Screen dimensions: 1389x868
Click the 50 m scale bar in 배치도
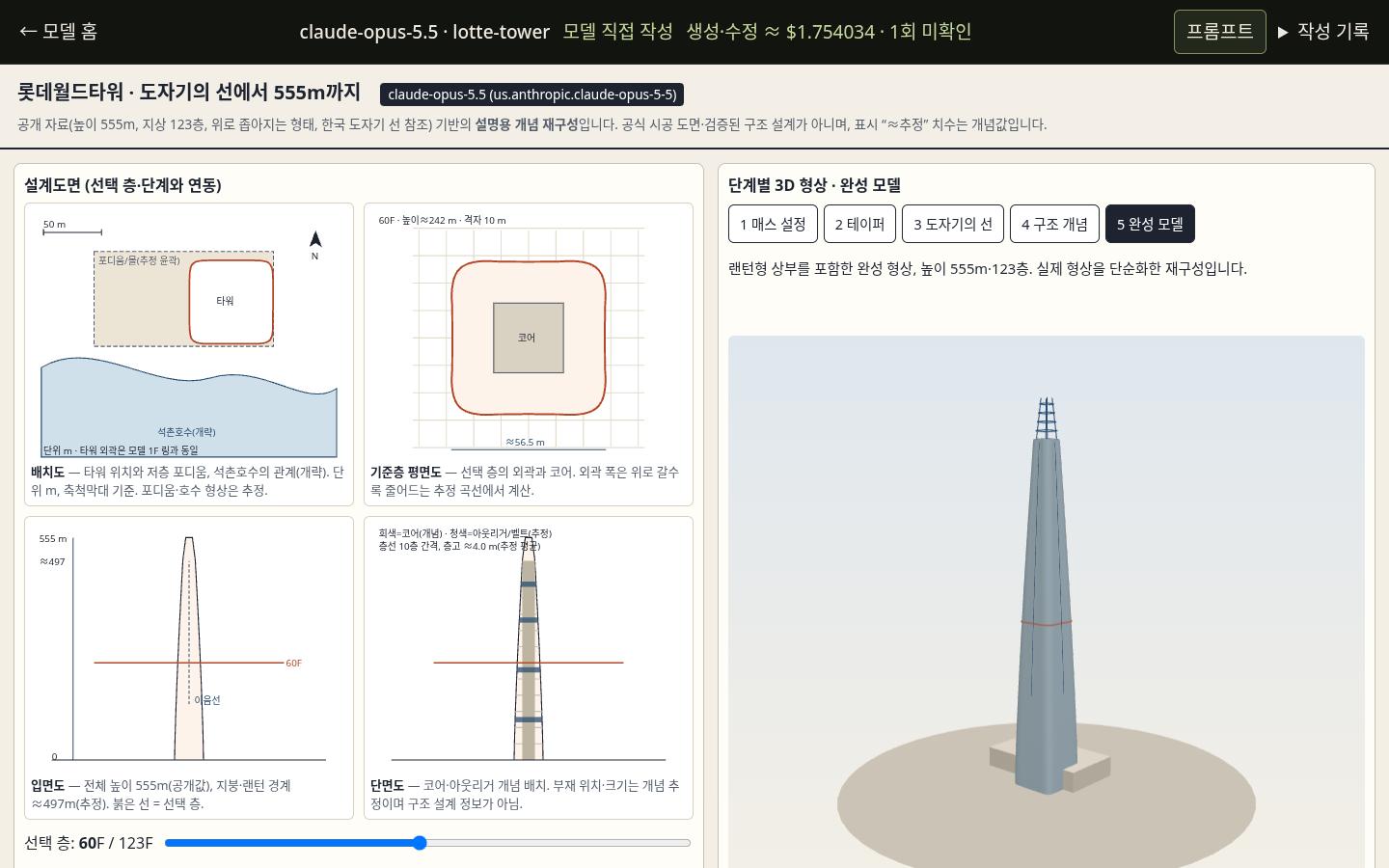72,229
